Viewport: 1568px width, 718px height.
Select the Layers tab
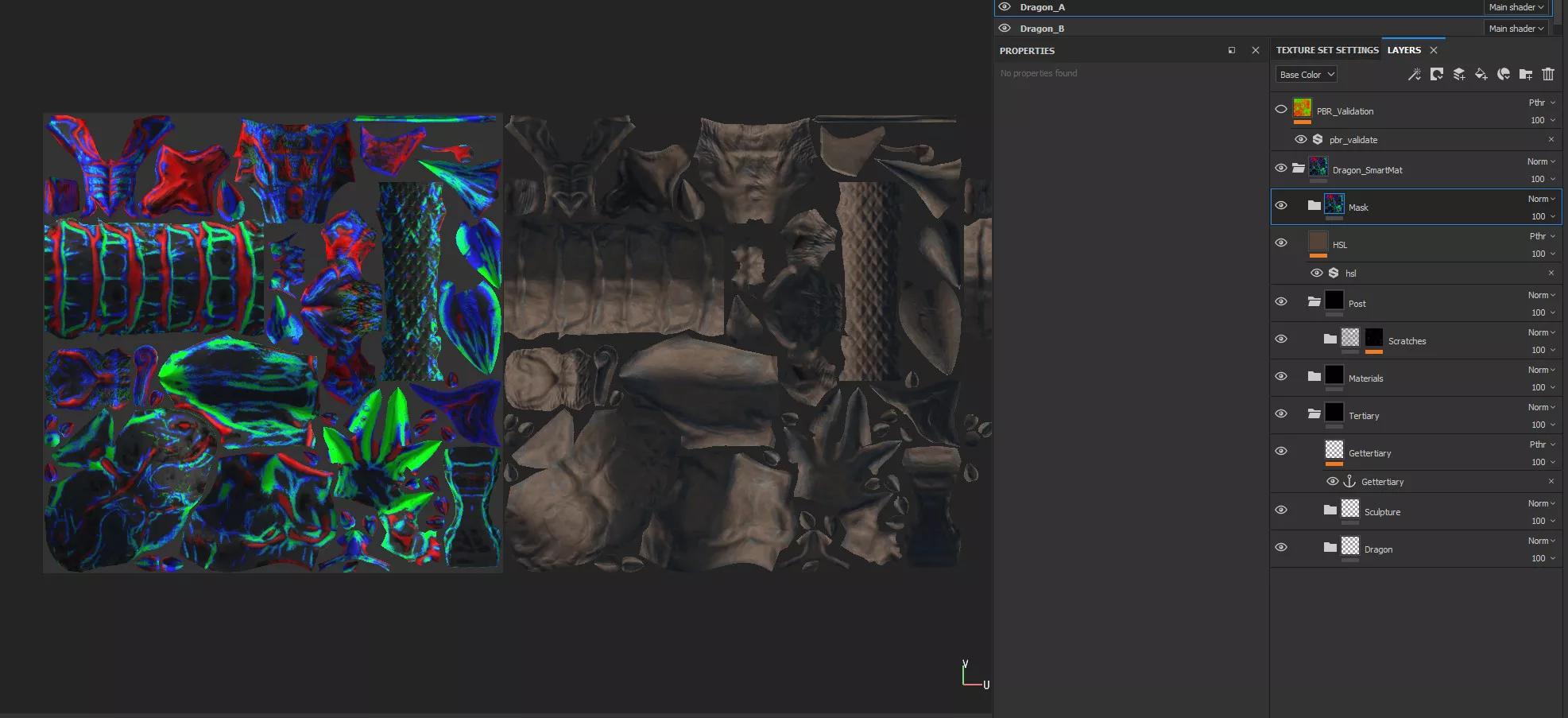[x=1403, y=50]
